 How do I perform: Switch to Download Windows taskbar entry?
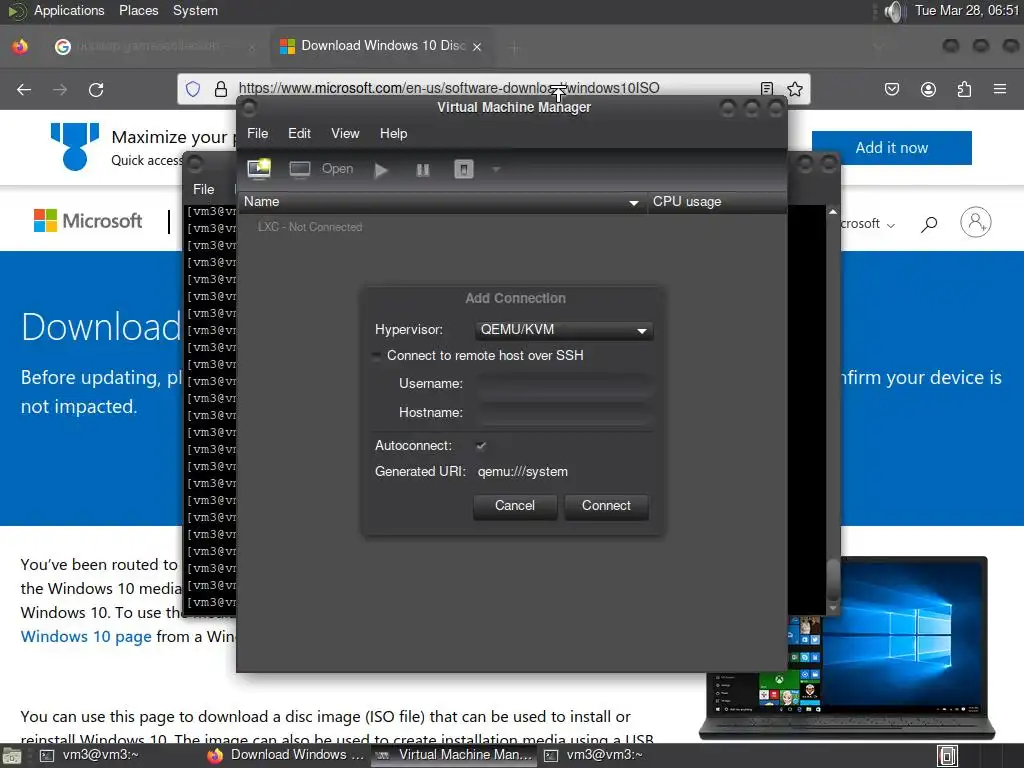[x=286, y=756]
